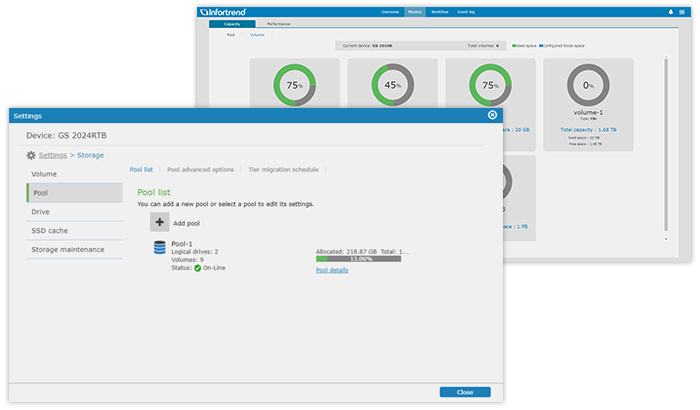
Task: Click 'Device: GS 2024RTB' heading
Action: (x=66, y=135)
